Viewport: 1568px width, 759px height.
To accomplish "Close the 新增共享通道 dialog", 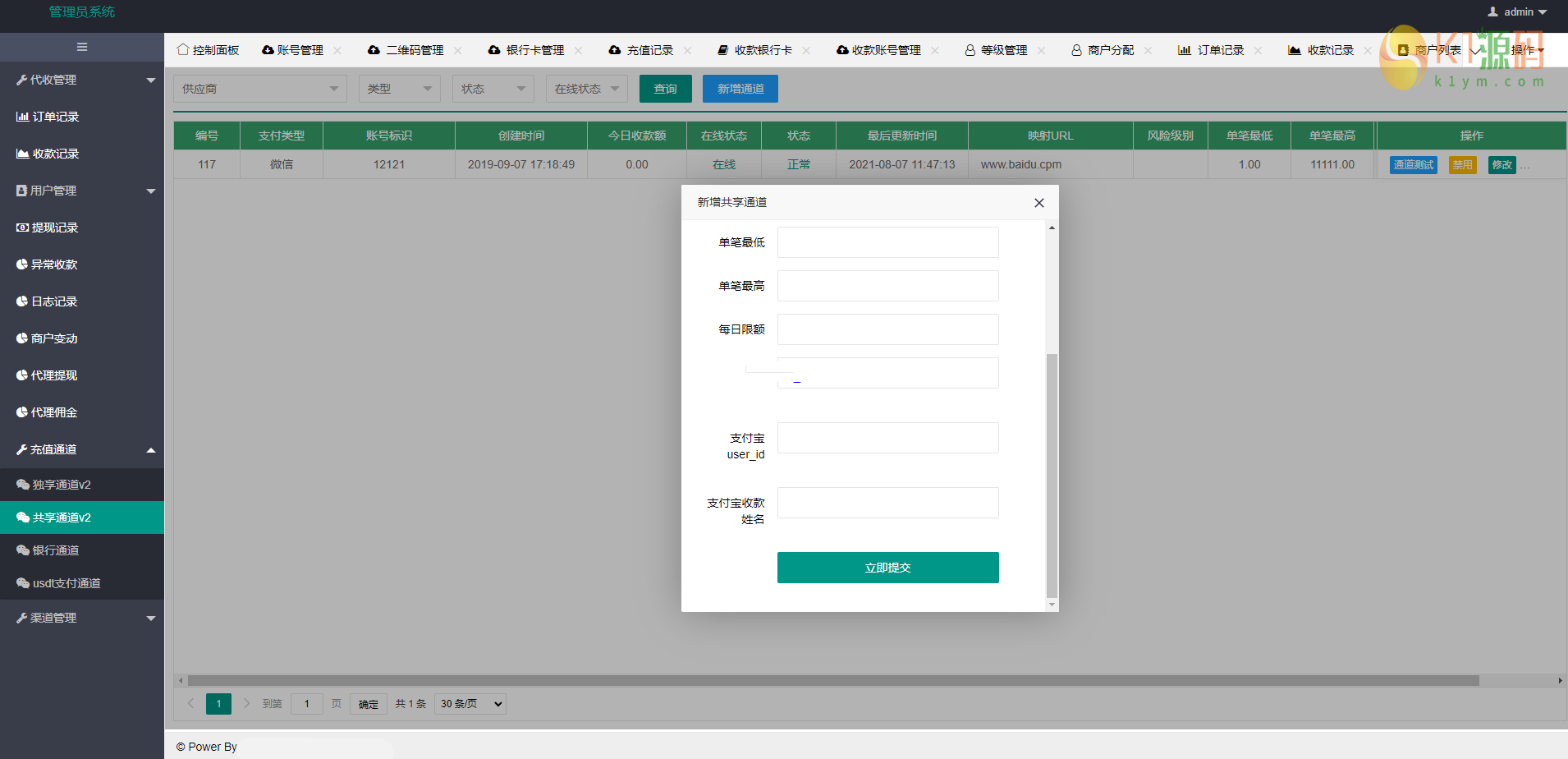I will (x=1038, y=203).
